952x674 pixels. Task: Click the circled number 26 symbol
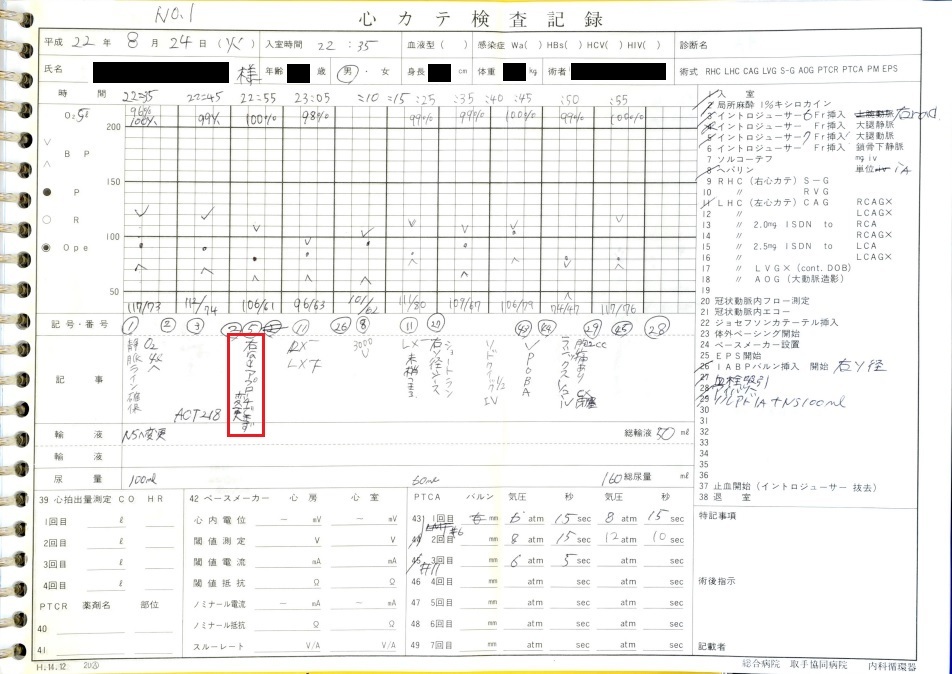tap(340, 325)
